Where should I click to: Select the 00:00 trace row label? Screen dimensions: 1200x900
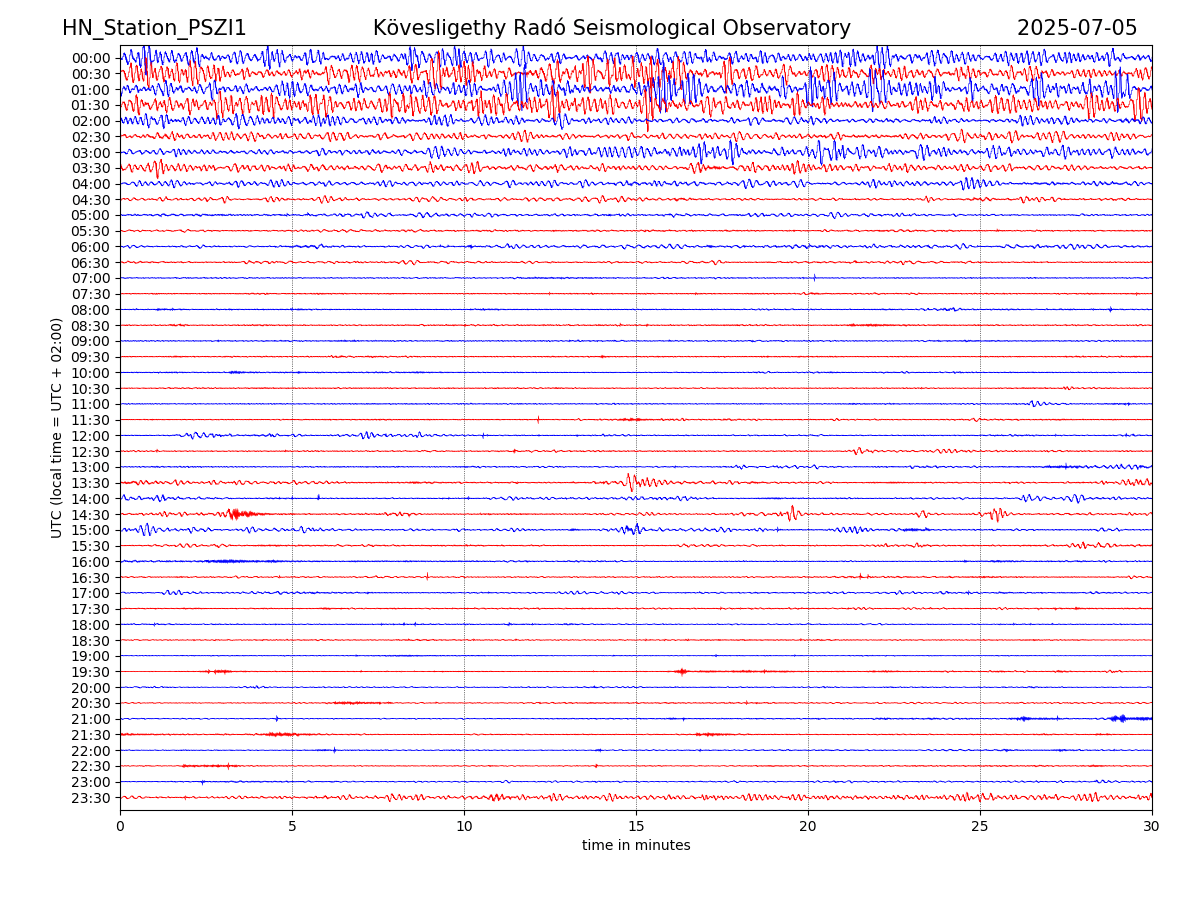[90, 58]
